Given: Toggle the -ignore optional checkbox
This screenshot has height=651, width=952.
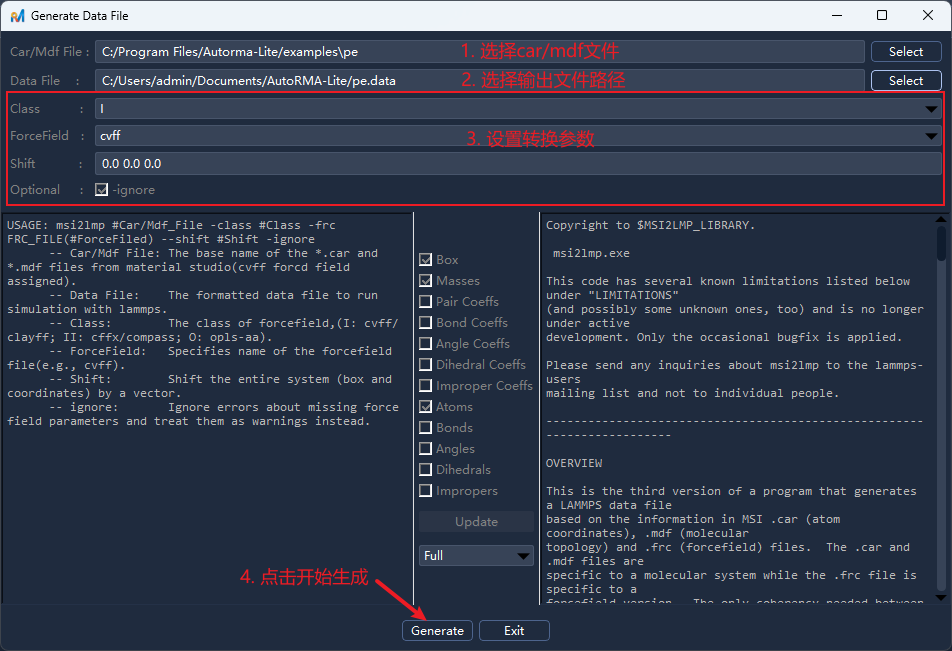Looking at the screenshot, I should coord(101,189).
